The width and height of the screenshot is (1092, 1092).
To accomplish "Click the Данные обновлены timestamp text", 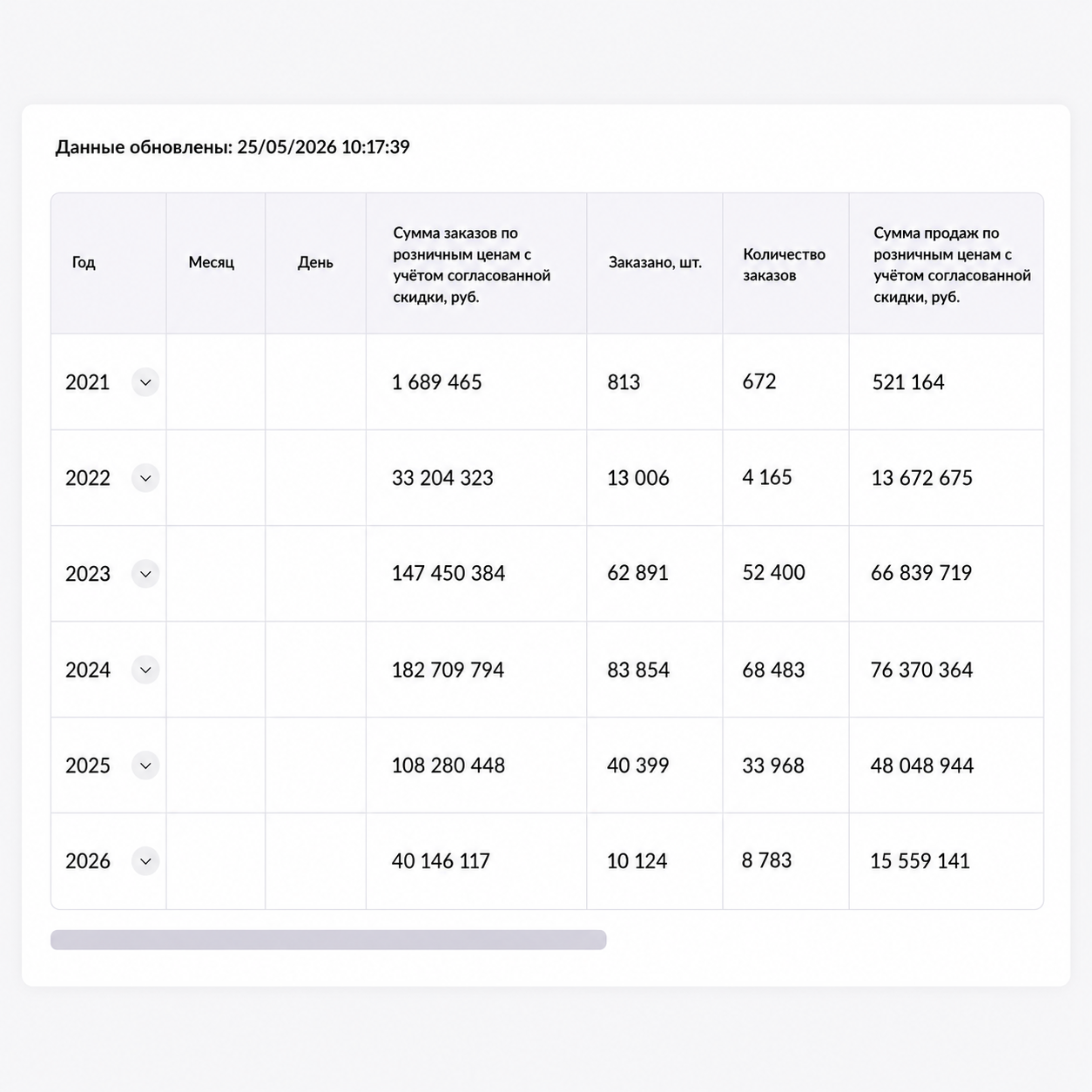I will pyautogui.click(x=233, y=147).
